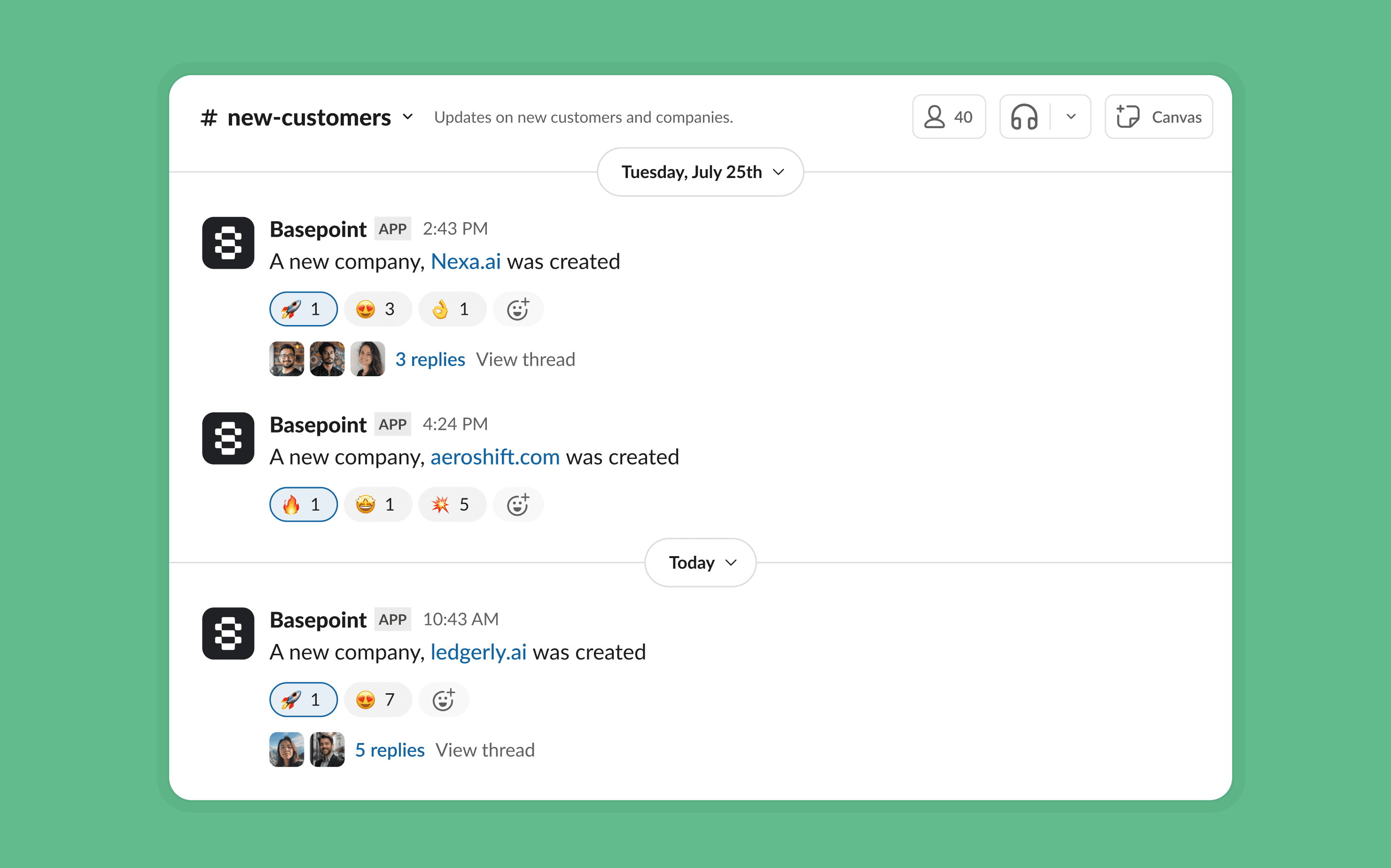
Task: Toggle rocket reaction on the Nexa.ai message
Action: click(x=303, y=310)
